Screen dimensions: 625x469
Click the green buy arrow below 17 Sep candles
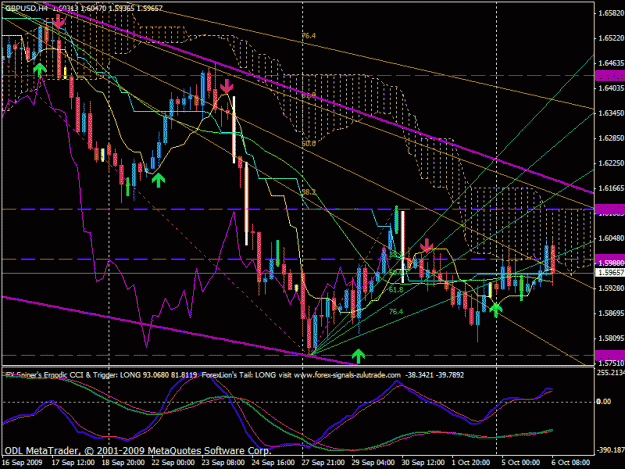pos(39,69)
